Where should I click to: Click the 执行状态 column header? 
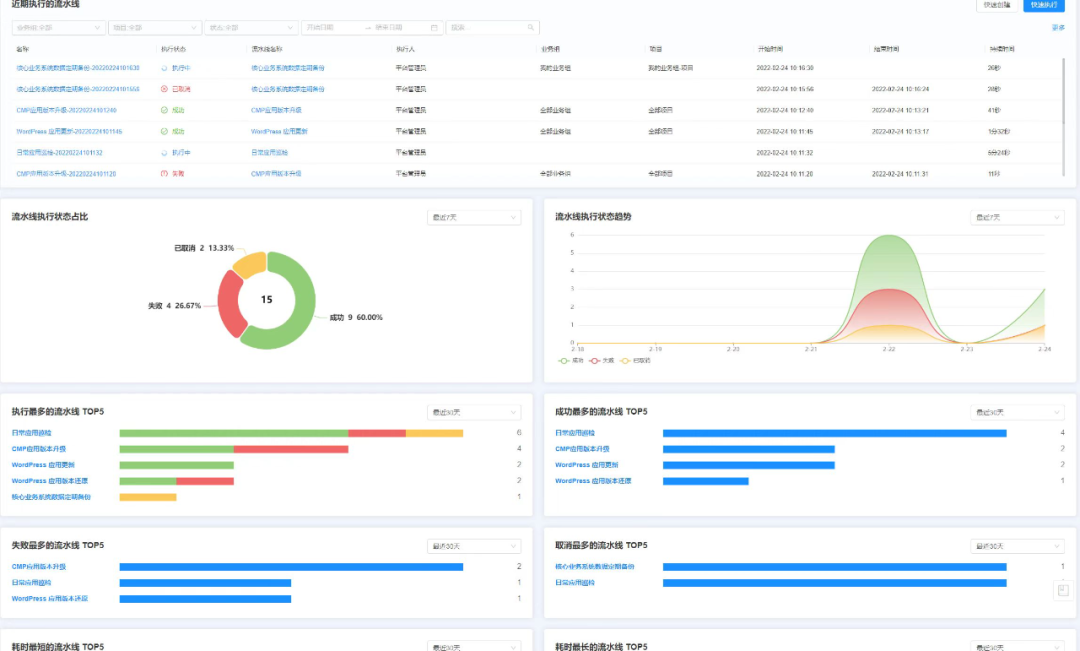pyautogui.click(x=174, y=49)
